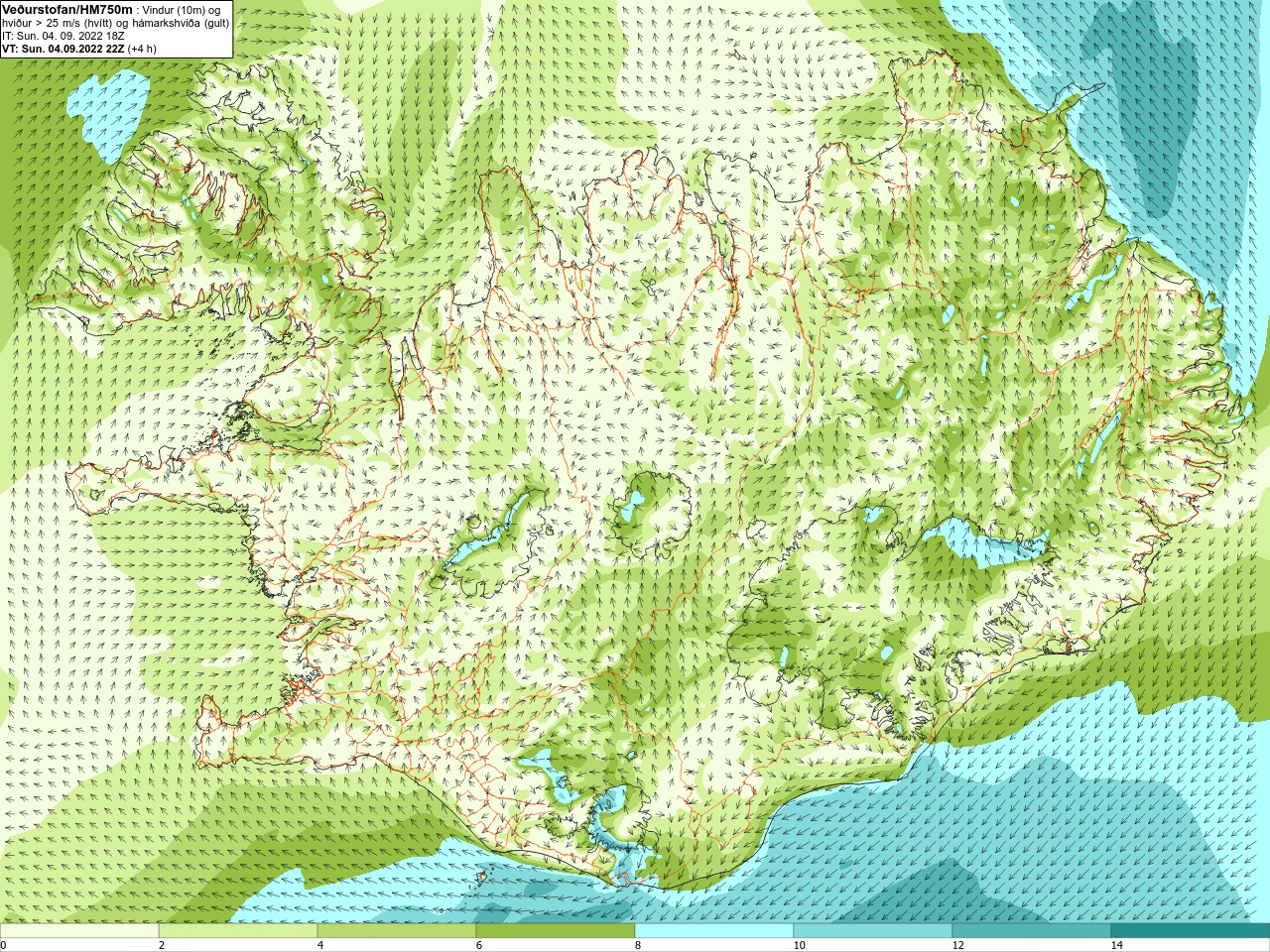Image resolution: width=1270 pixels, height=952 pixels.
Task: Click the legend value 14
Action: (1116, 945)
